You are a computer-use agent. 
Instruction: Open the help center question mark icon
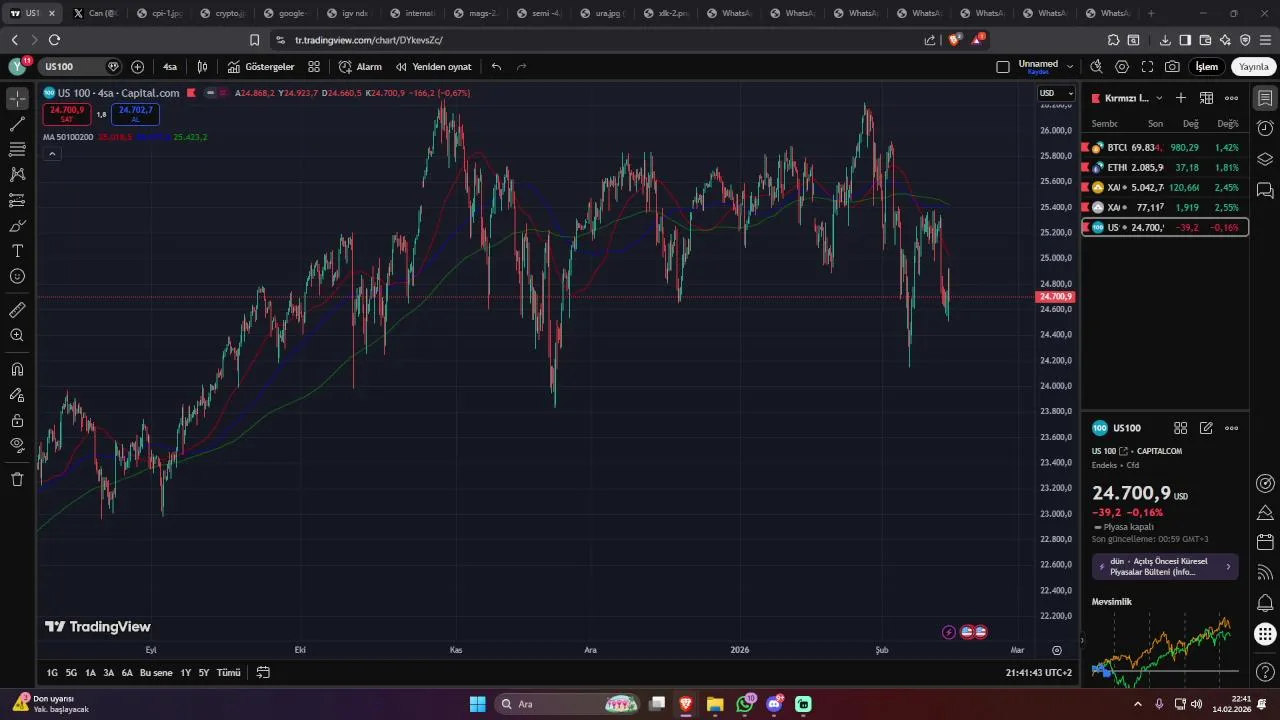(1265, 670)
